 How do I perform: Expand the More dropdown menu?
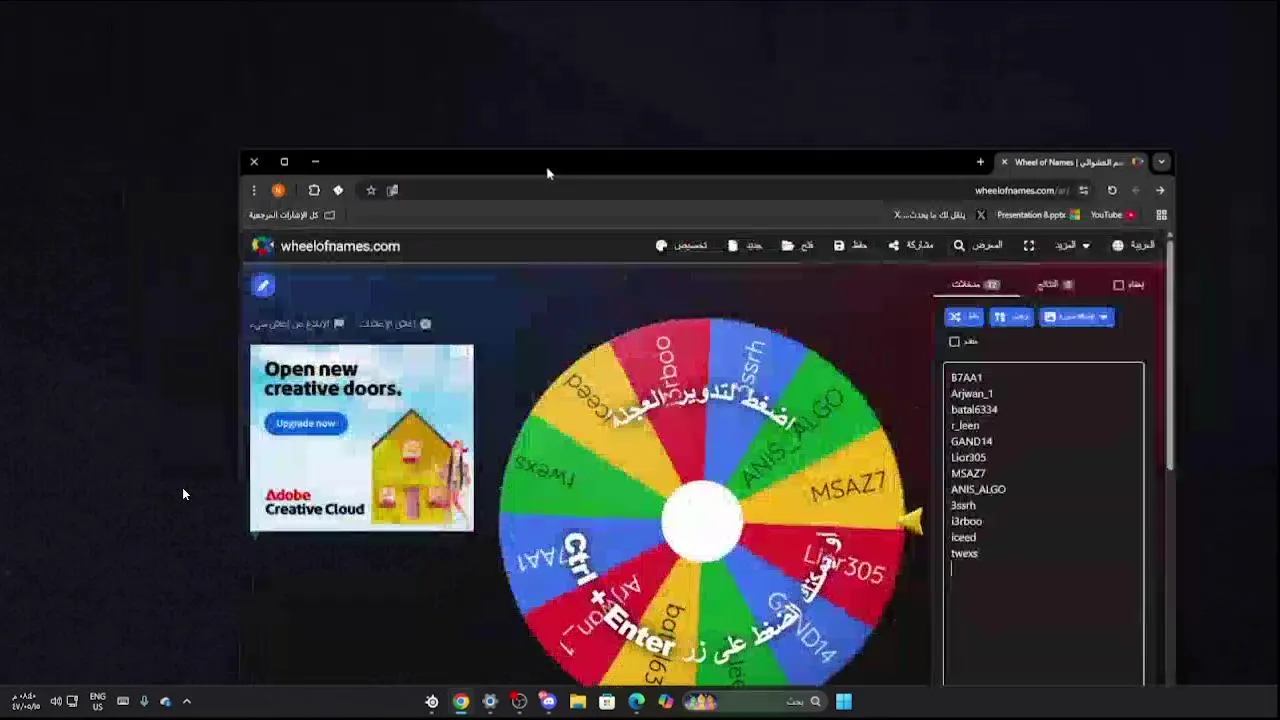click(x=1073, y=246)
